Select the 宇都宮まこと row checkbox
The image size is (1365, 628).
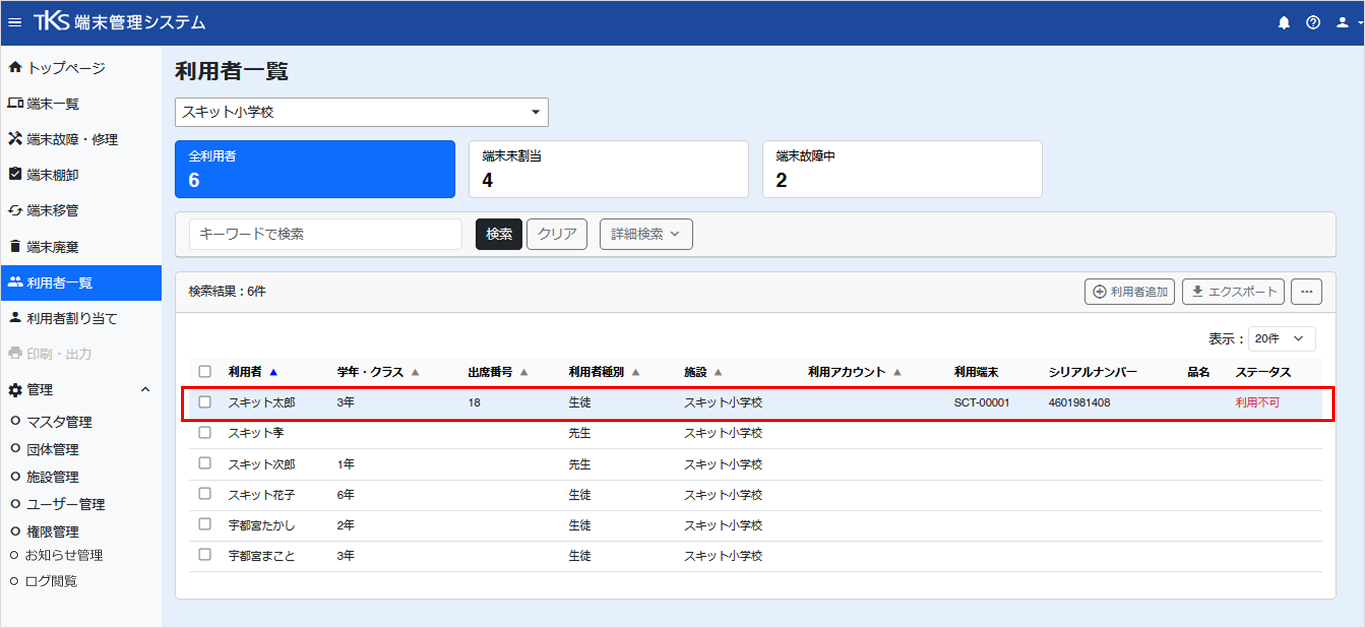pyautogui.click(x=205, y=554)
